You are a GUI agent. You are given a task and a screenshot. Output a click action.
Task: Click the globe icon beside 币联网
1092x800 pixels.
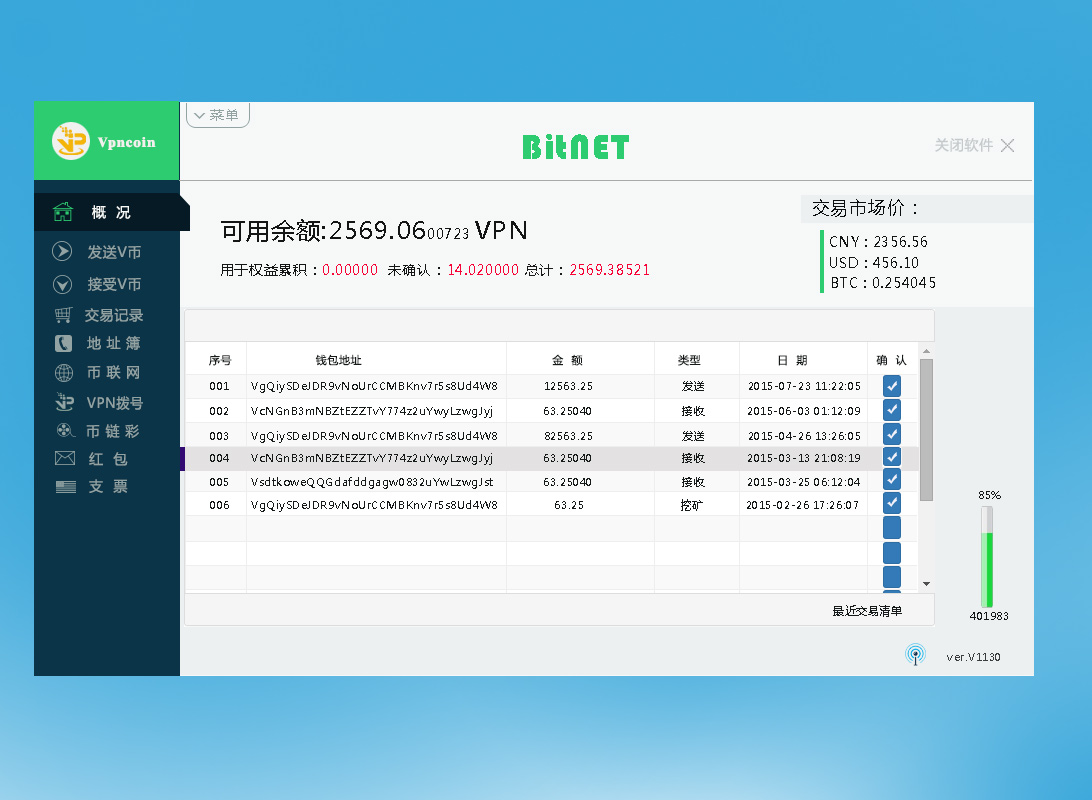(63, 372)
